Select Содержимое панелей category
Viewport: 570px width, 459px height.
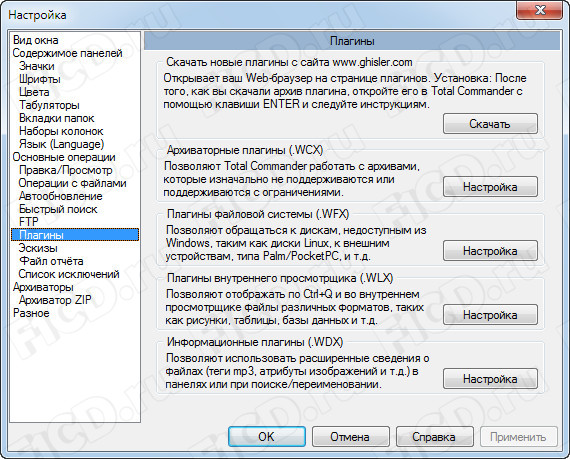[67, 53]
